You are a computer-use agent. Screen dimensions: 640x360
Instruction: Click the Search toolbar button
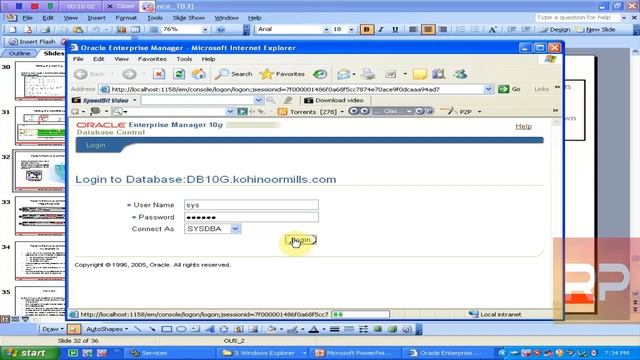tap(234, 74)
